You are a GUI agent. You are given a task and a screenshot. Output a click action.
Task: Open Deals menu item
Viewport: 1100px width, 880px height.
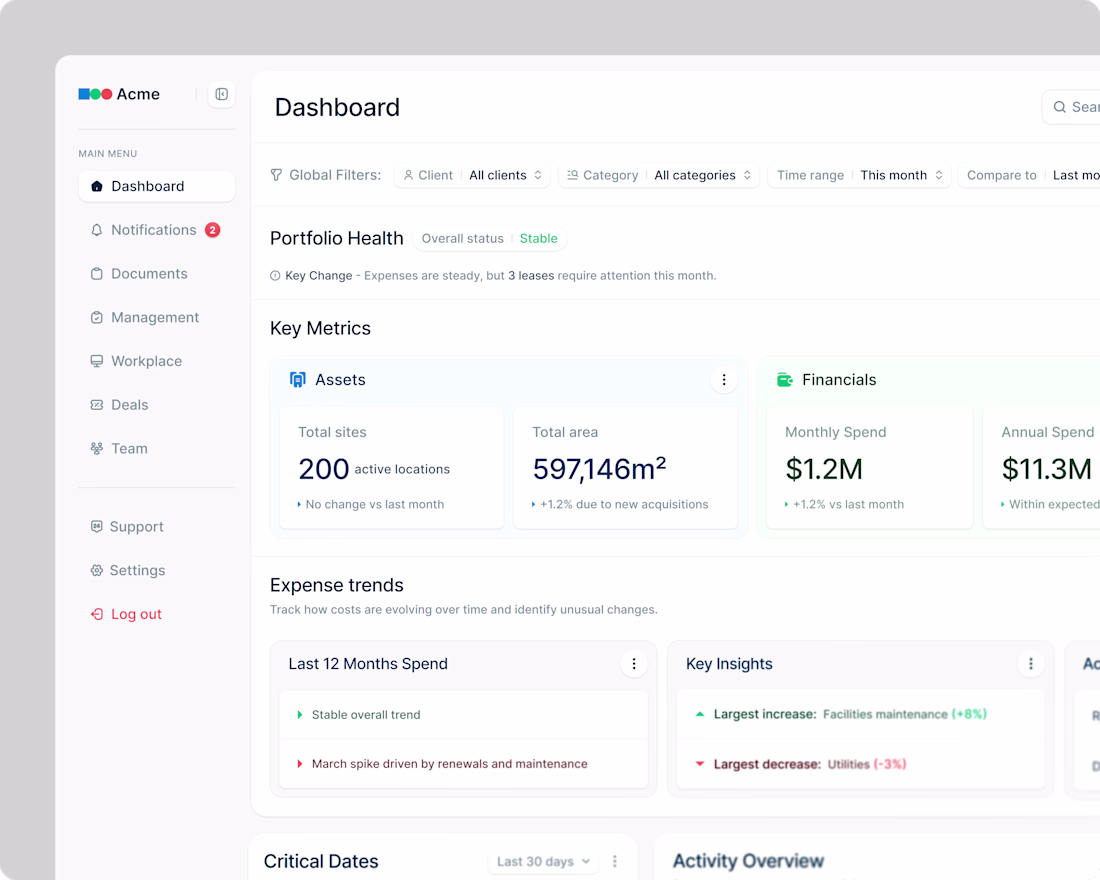[156, 405]
